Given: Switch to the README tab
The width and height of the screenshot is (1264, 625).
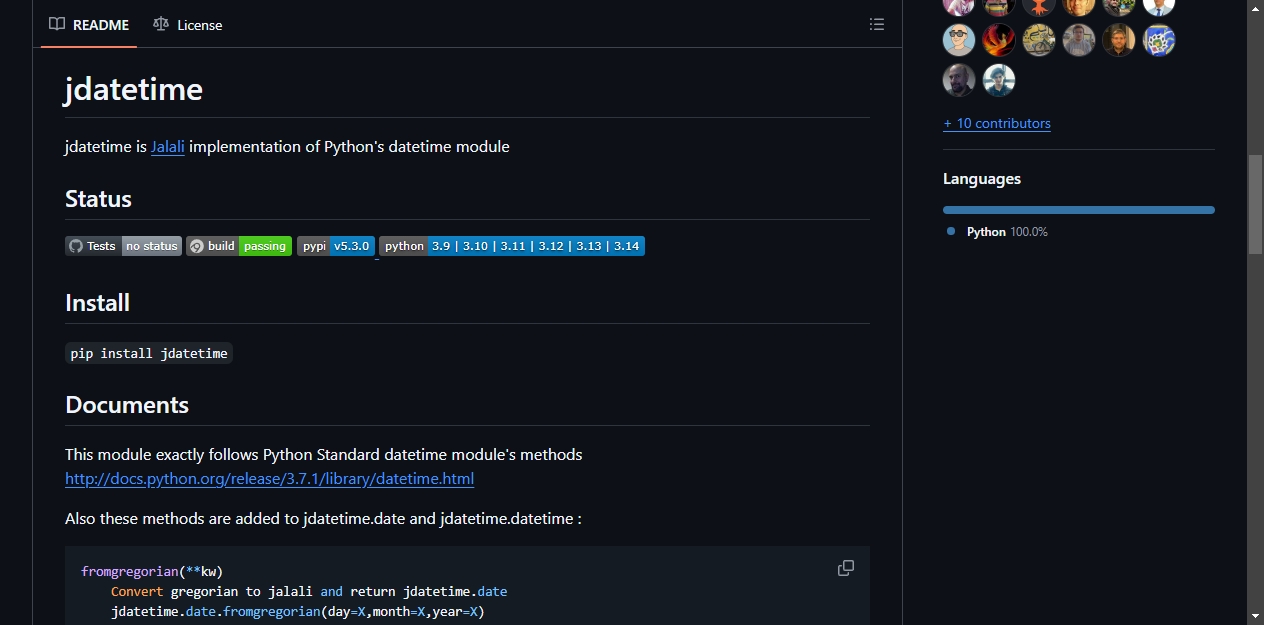Looking at the screenshot, I should (x=89, y=24).
